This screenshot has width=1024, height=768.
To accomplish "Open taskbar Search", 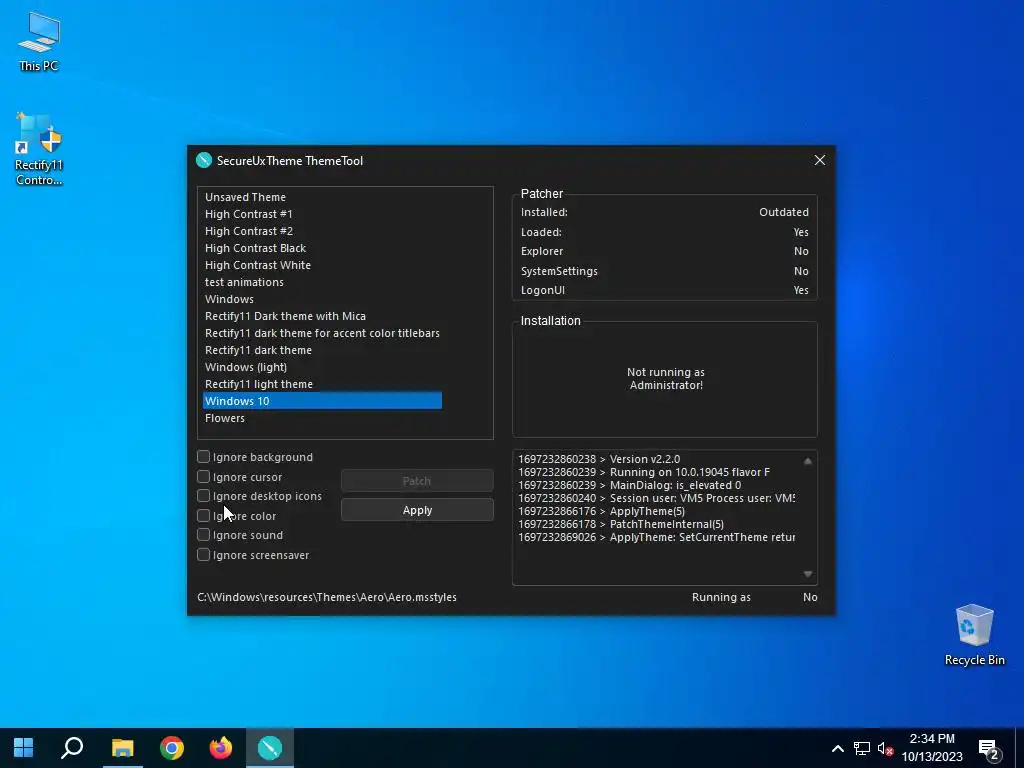I will point(72,748).
